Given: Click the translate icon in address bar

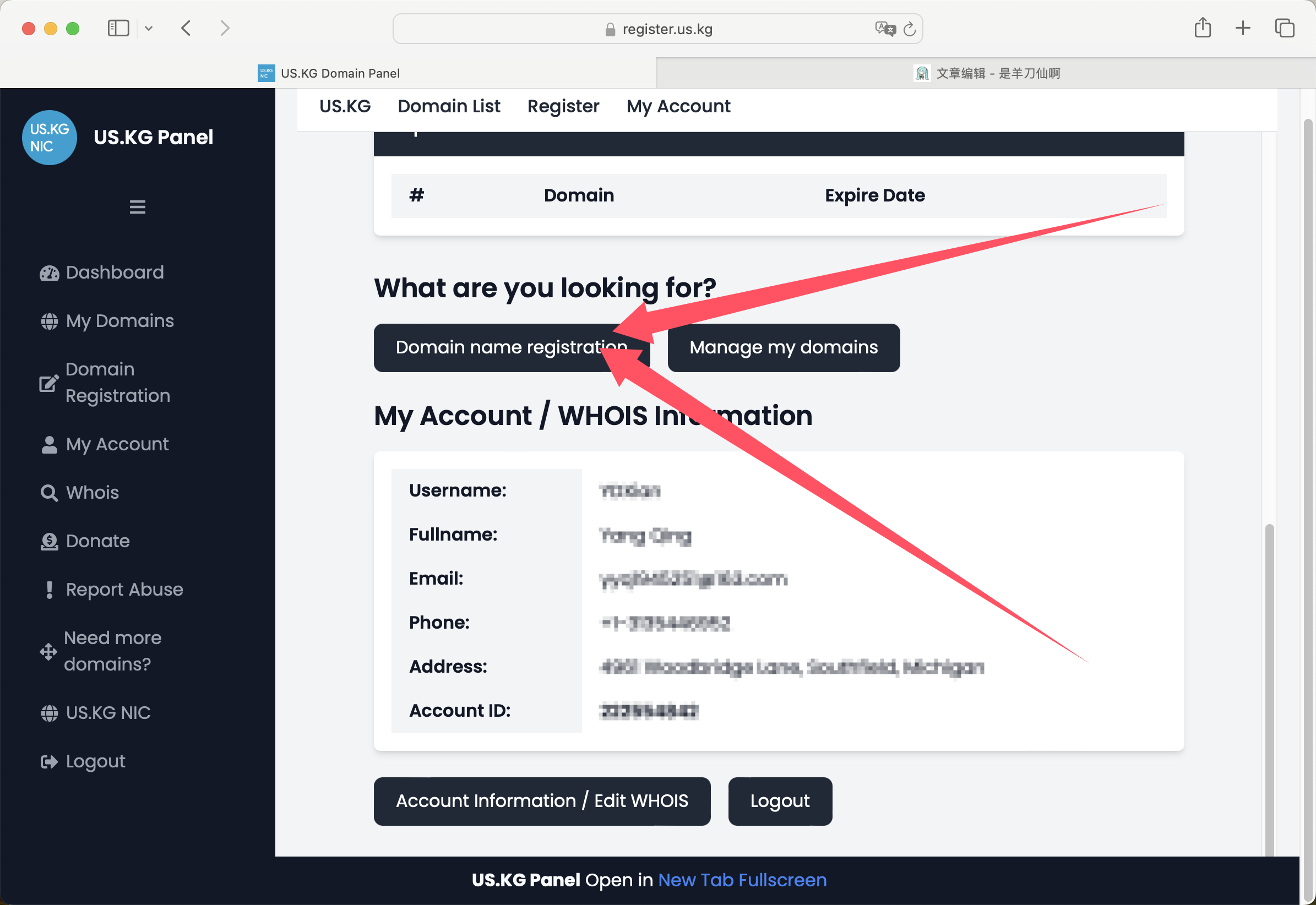Looking at the screenshot, I should pos(885,29).
